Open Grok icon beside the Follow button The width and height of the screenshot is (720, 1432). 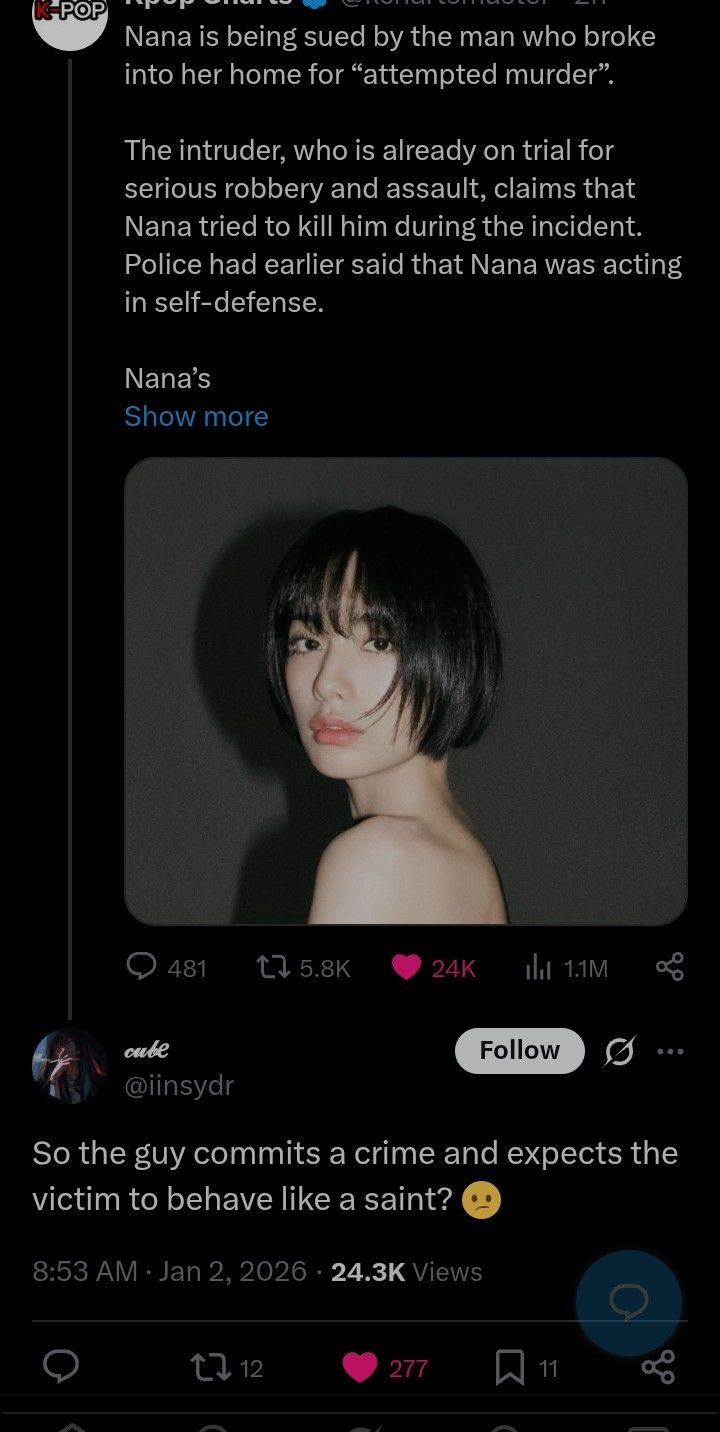pos(621,1051)
